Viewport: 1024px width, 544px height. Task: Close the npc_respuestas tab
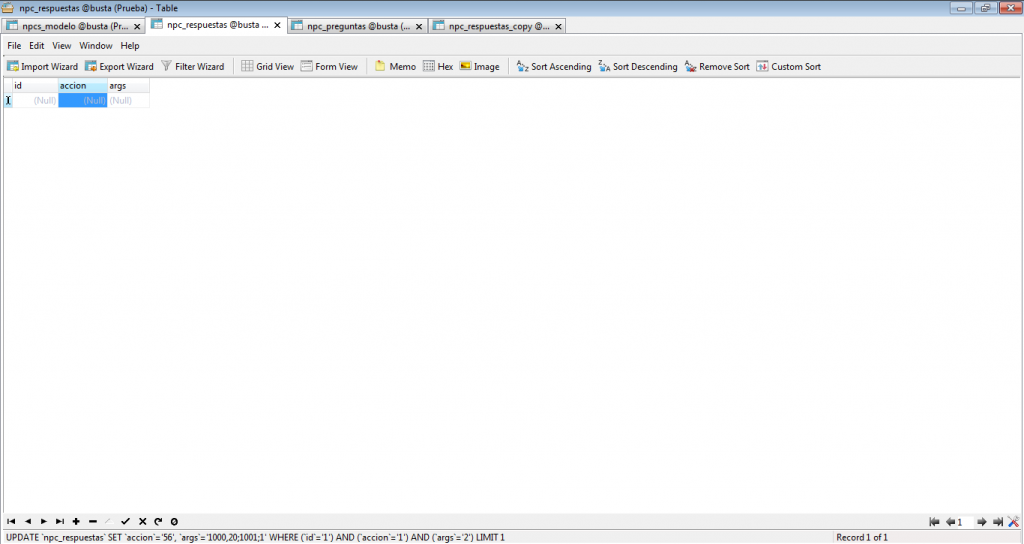278,25
